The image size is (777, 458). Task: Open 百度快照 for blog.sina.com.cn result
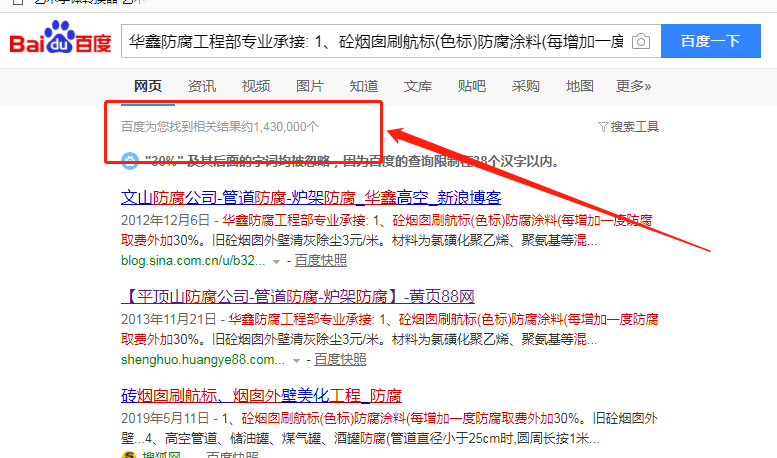(321, 260)
